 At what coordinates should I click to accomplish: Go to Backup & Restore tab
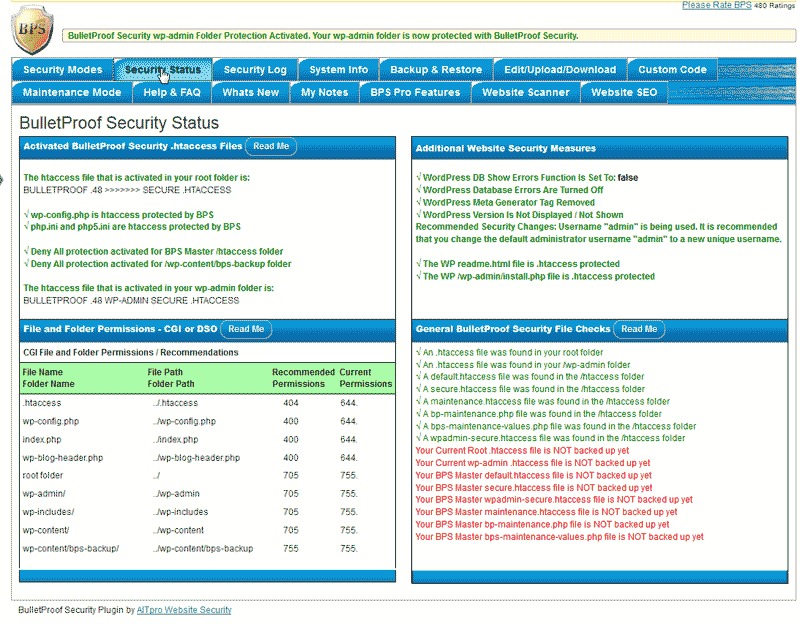click(436, 70)
